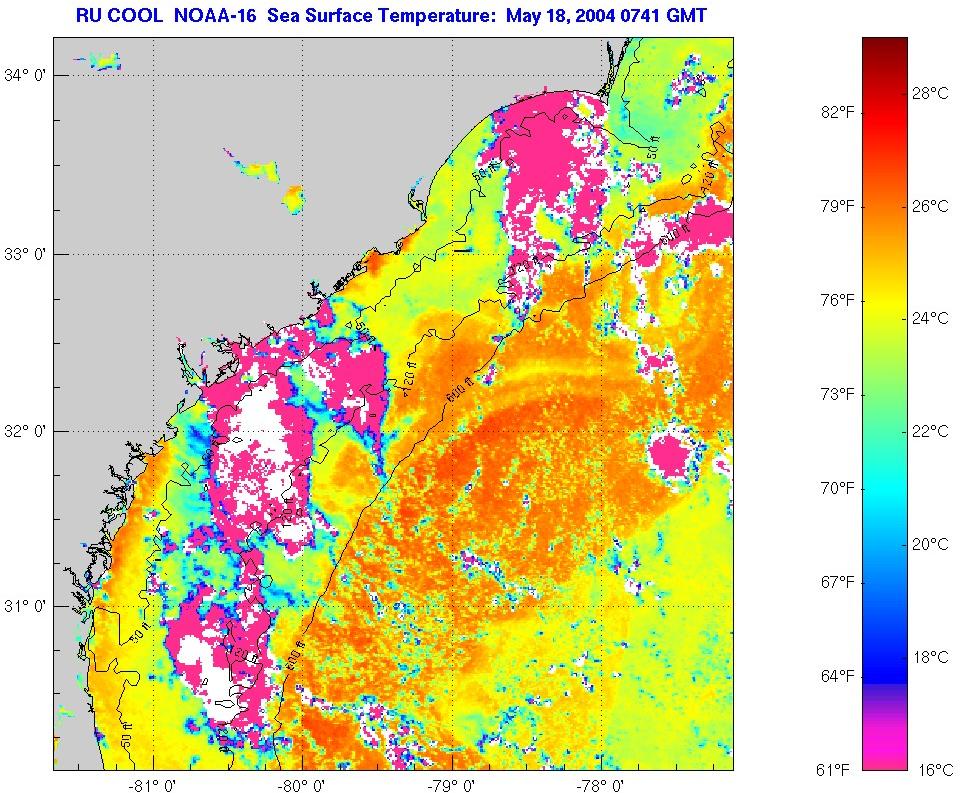
Task: Click the 24°C colorbar label
Action: (x=931, y=318)
